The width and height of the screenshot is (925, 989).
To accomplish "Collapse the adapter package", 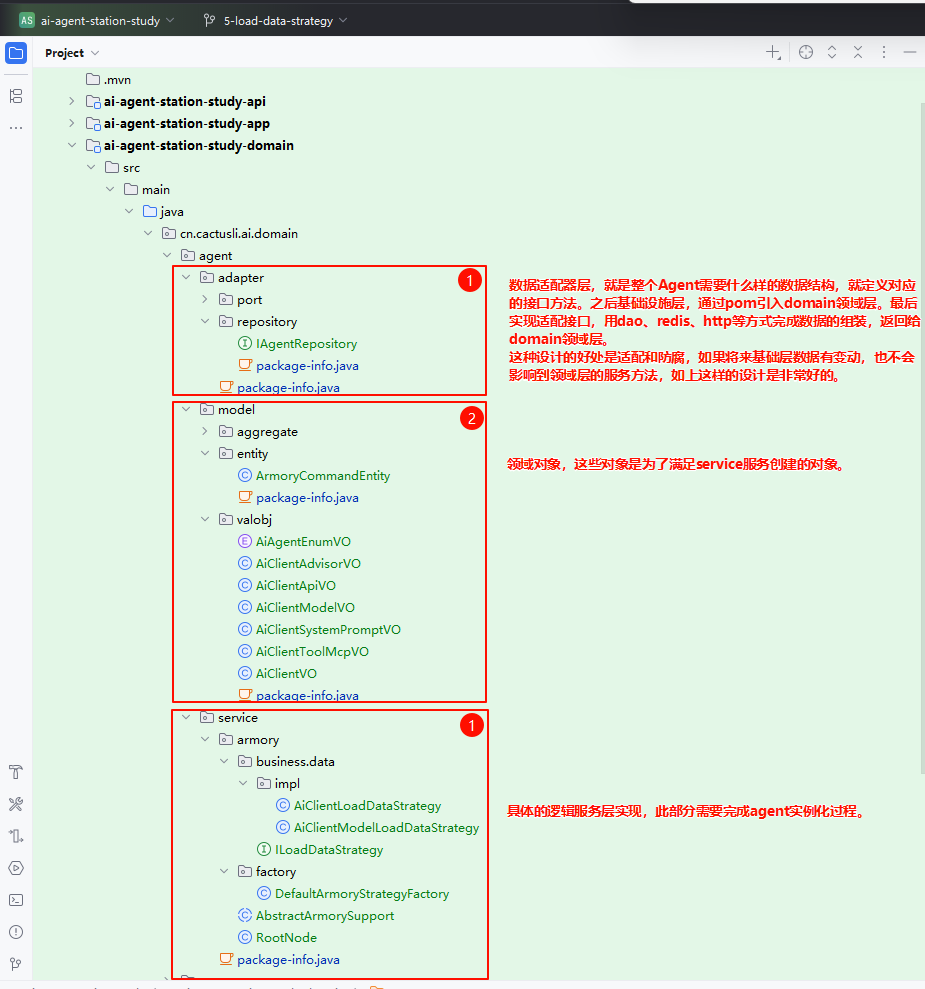I will (x=185, y=278).
